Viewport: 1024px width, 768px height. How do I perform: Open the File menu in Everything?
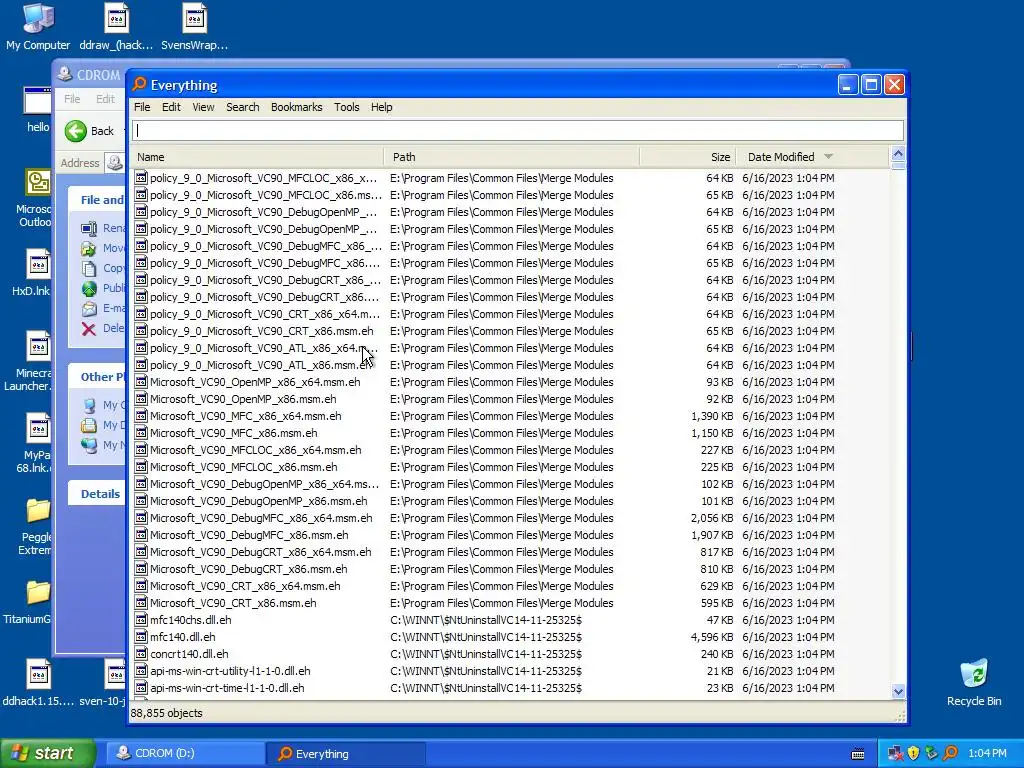point(142,107)
